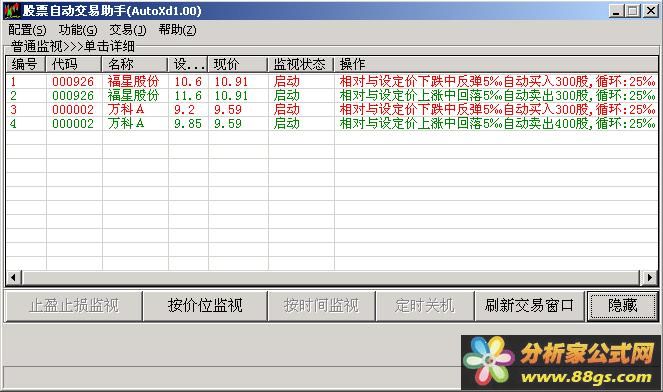Click set price 9.85
This screenshot has width=663, height=392.
188,123
